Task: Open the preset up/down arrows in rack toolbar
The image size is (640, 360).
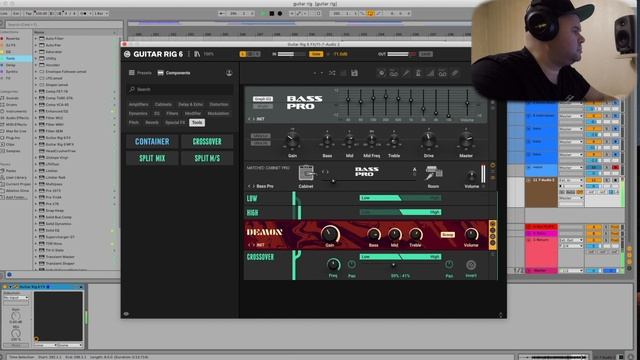Action: click(x=318, y=73)
